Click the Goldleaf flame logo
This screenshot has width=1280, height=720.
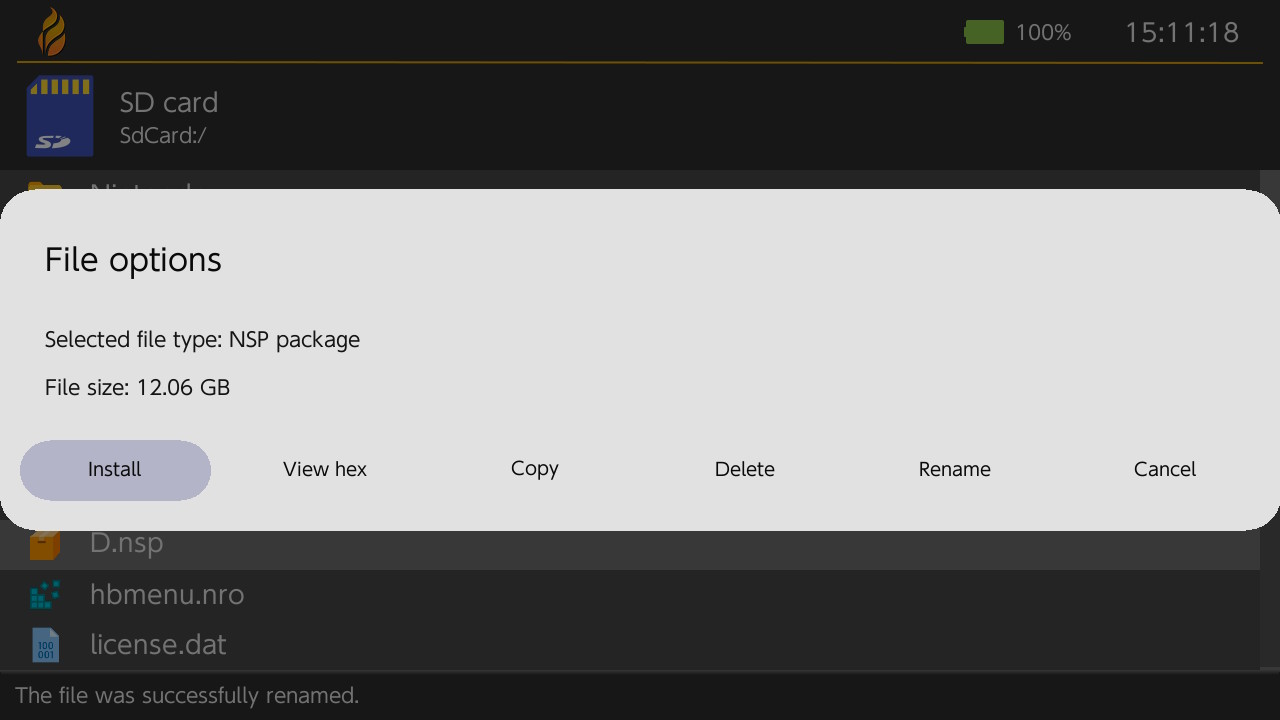(x=52, y=32)
